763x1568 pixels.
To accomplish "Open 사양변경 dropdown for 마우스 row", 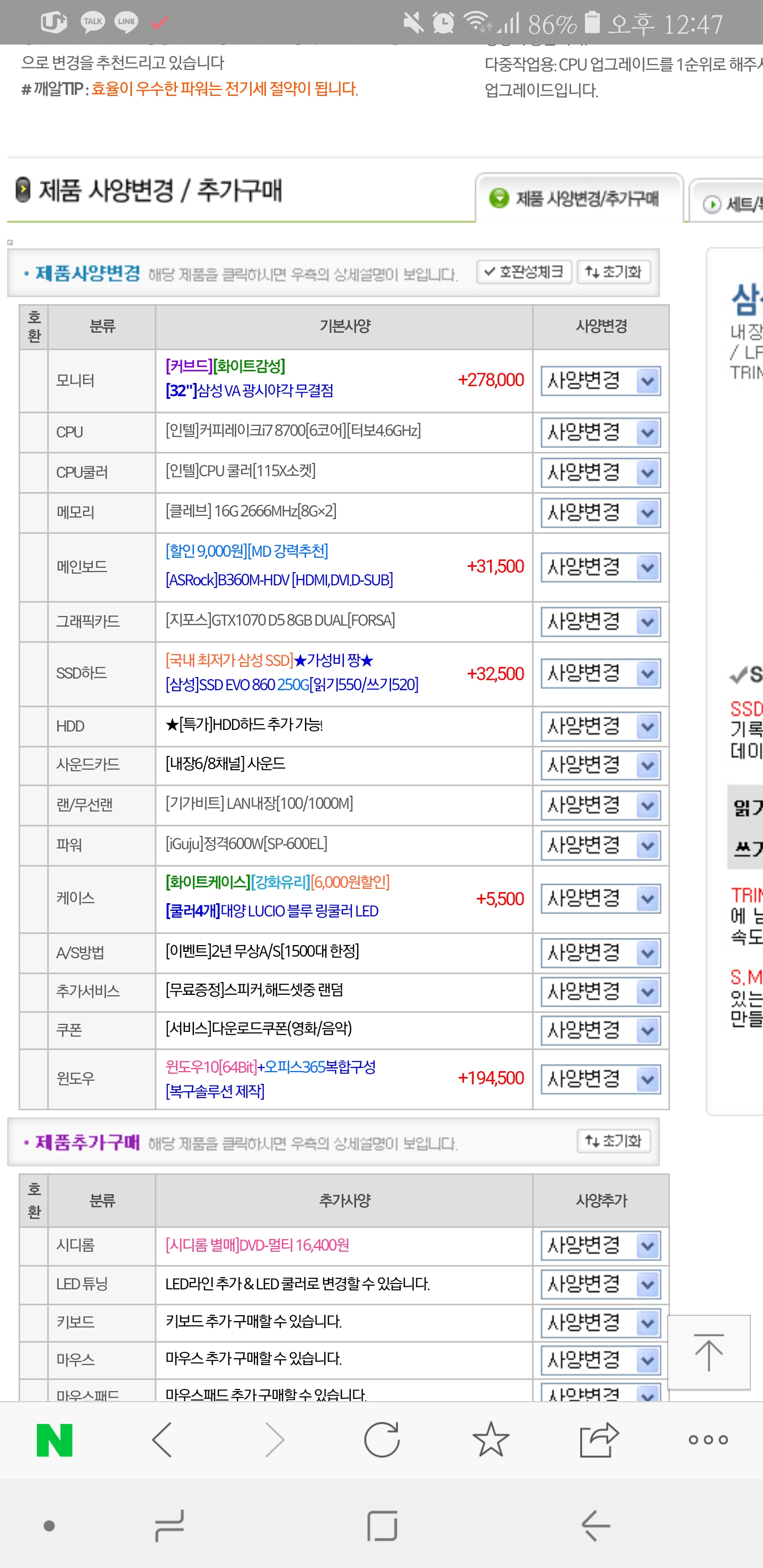I will point(601,1359).
